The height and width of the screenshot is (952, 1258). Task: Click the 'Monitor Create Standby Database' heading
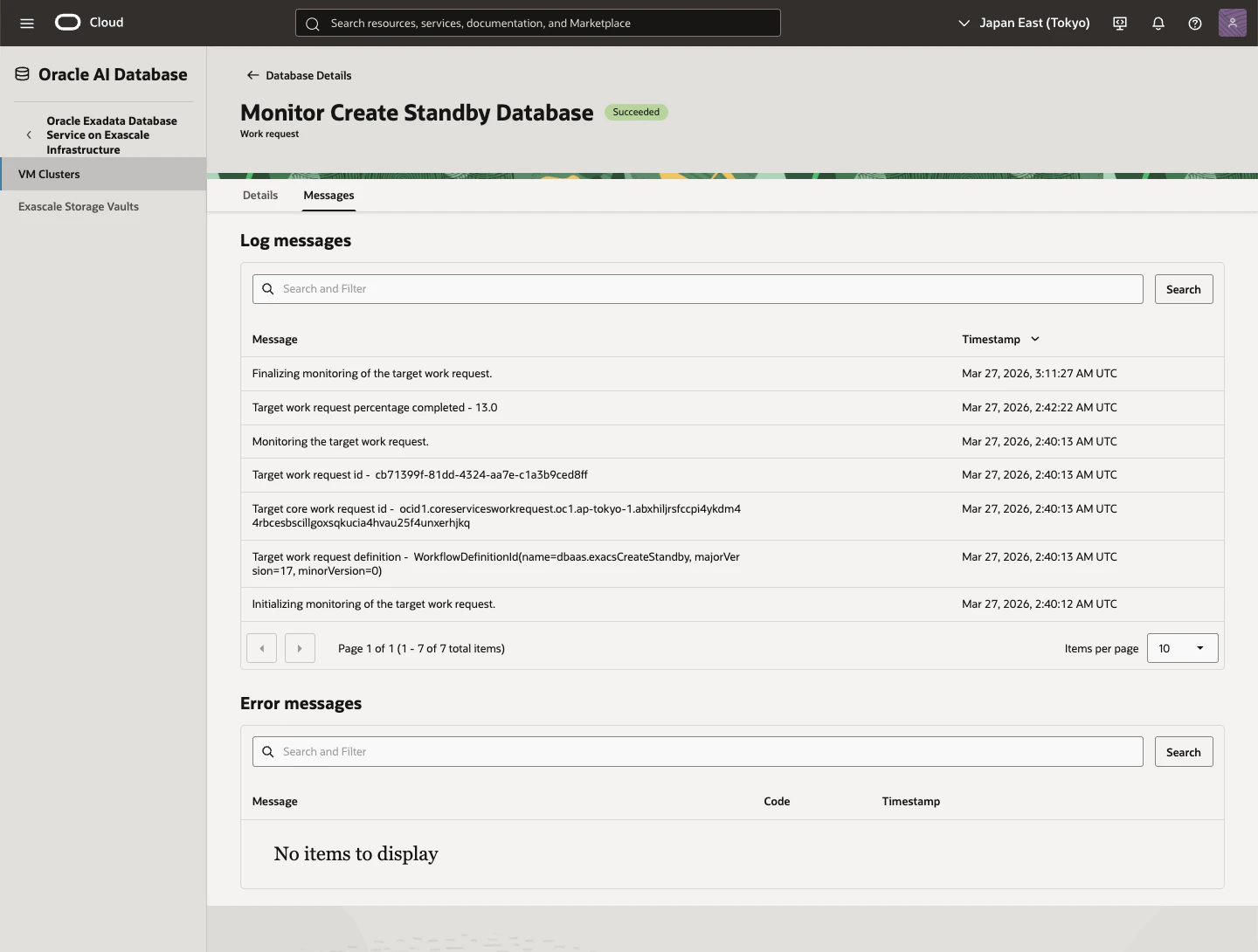417,113
